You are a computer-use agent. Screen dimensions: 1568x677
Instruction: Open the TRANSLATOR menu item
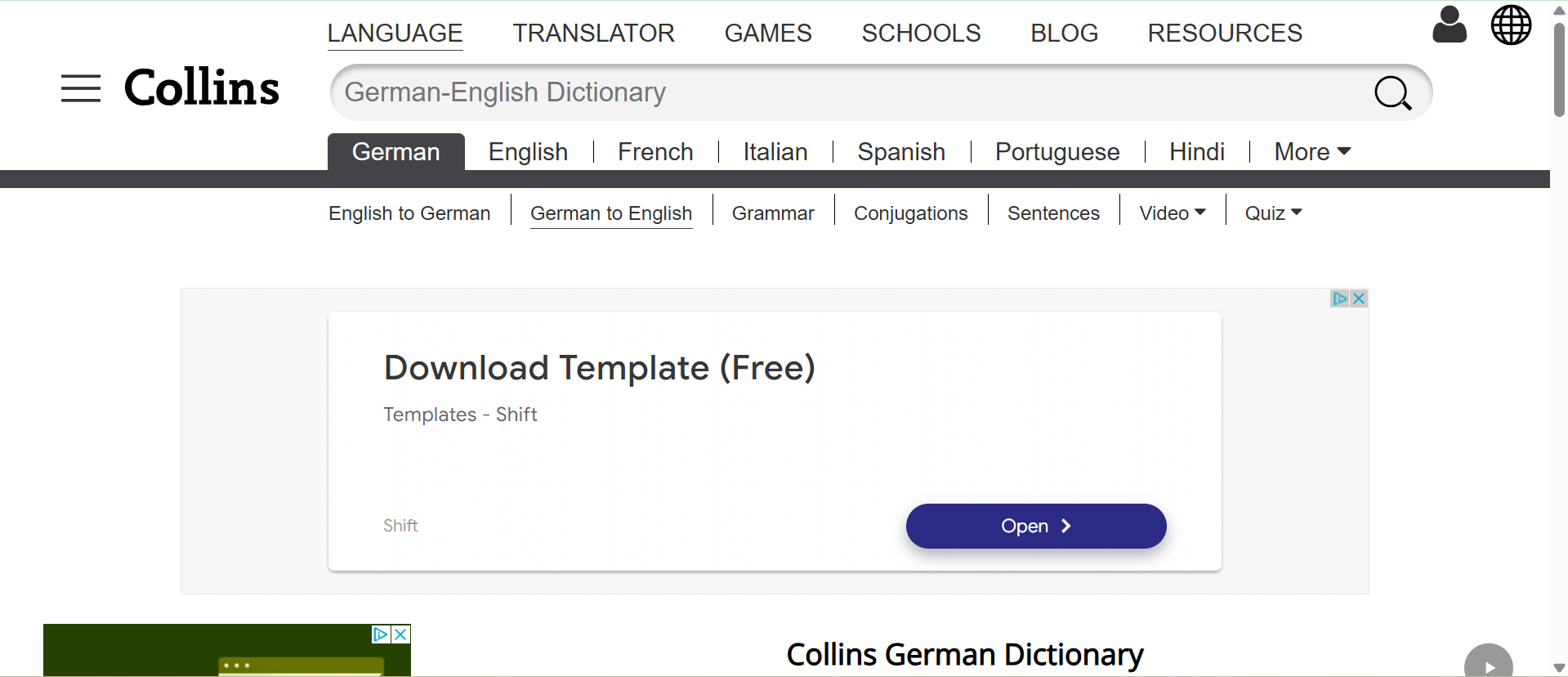click(x=593, y=34)
